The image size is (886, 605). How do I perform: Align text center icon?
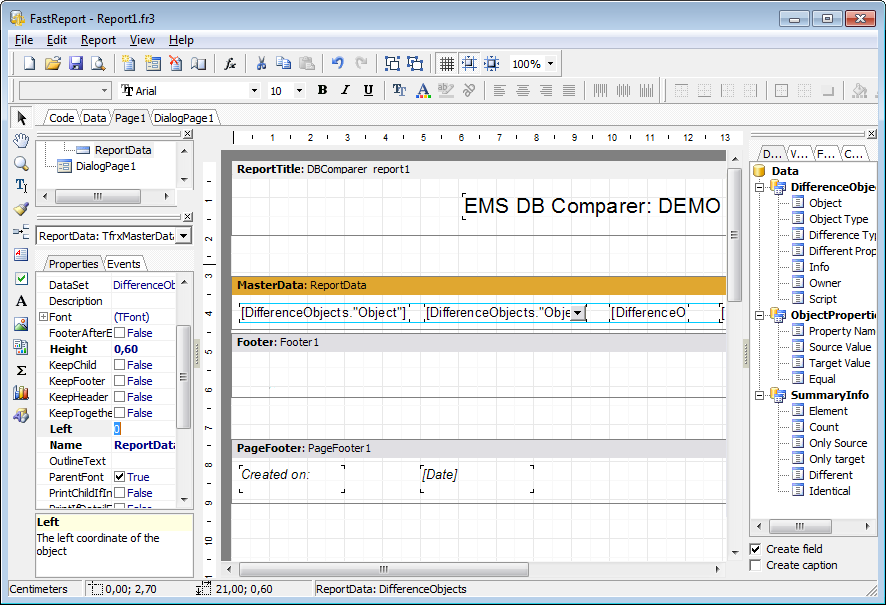coord(523,90)
